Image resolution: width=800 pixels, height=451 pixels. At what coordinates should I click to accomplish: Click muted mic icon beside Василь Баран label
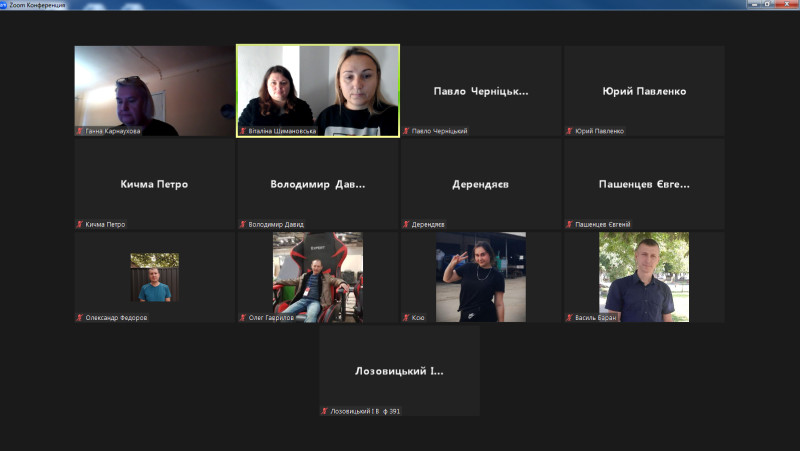(x=570, y=318)
